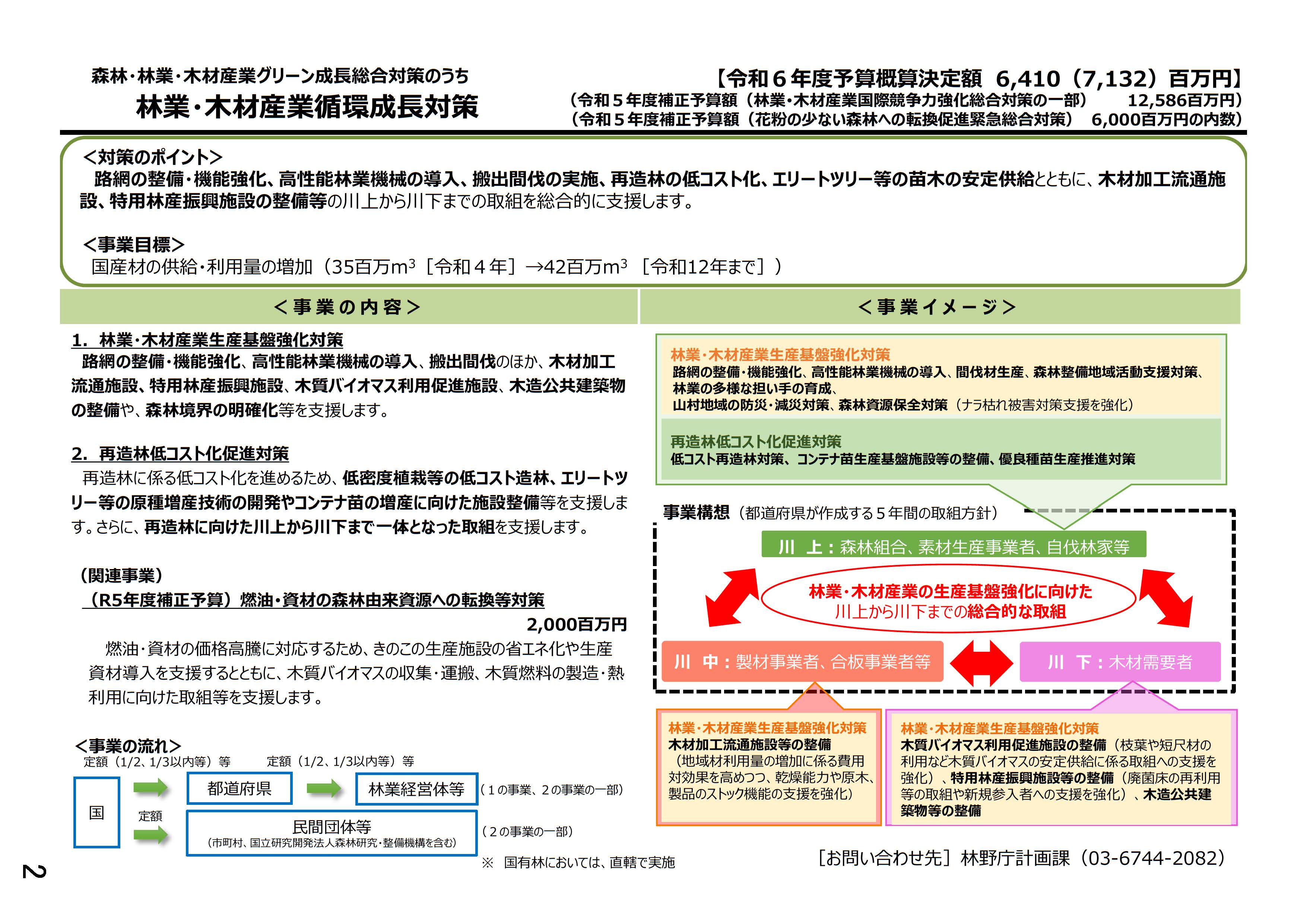Click the green arrow from 国 to 都道府県
This screenshot has width=1307, height=924.
coord(151,788)
